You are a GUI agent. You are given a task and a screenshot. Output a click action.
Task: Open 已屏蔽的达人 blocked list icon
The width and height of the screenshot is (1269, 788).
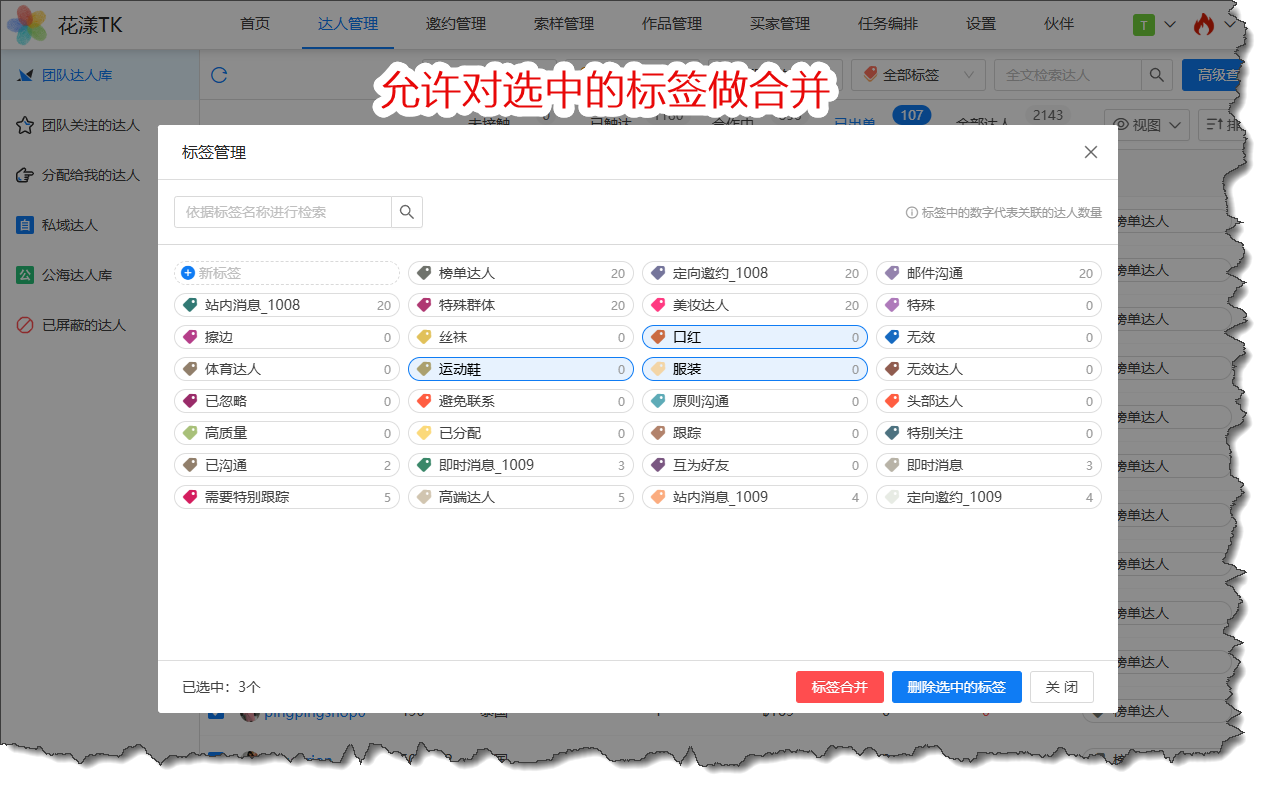click(26, 325)
